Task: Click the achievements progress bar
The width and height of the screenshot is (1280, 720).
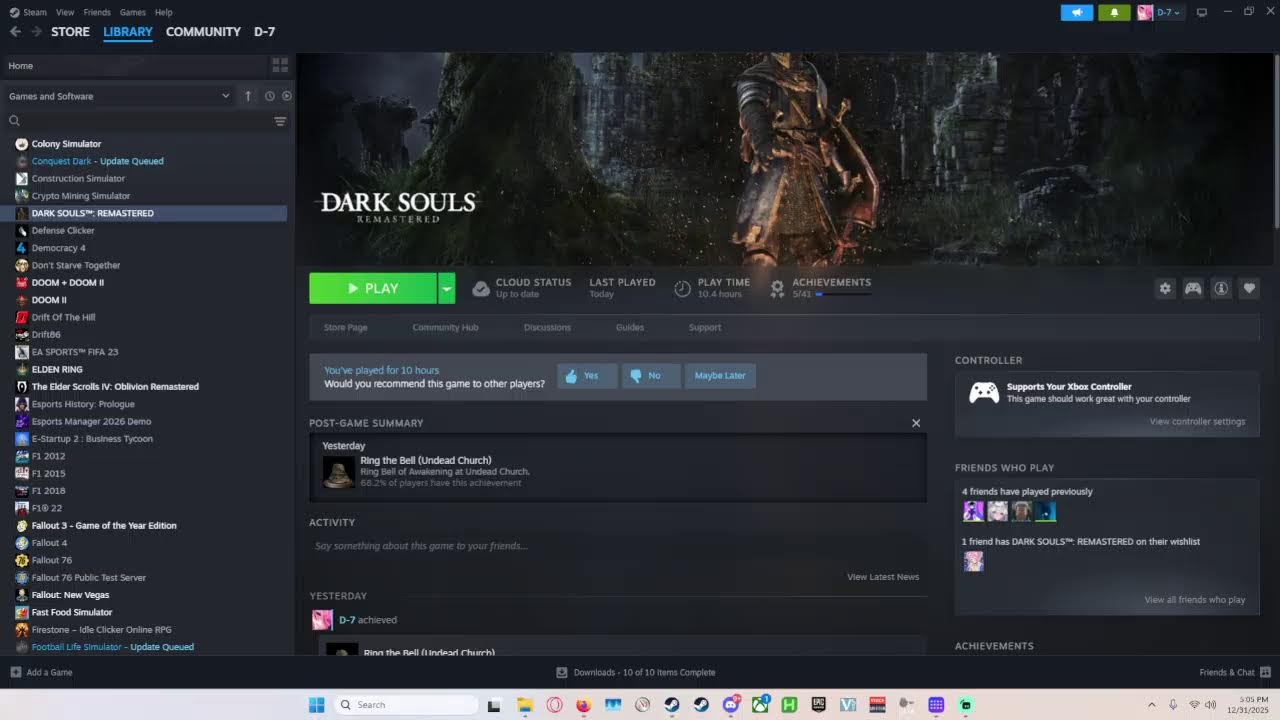Action: coord(843,295)
